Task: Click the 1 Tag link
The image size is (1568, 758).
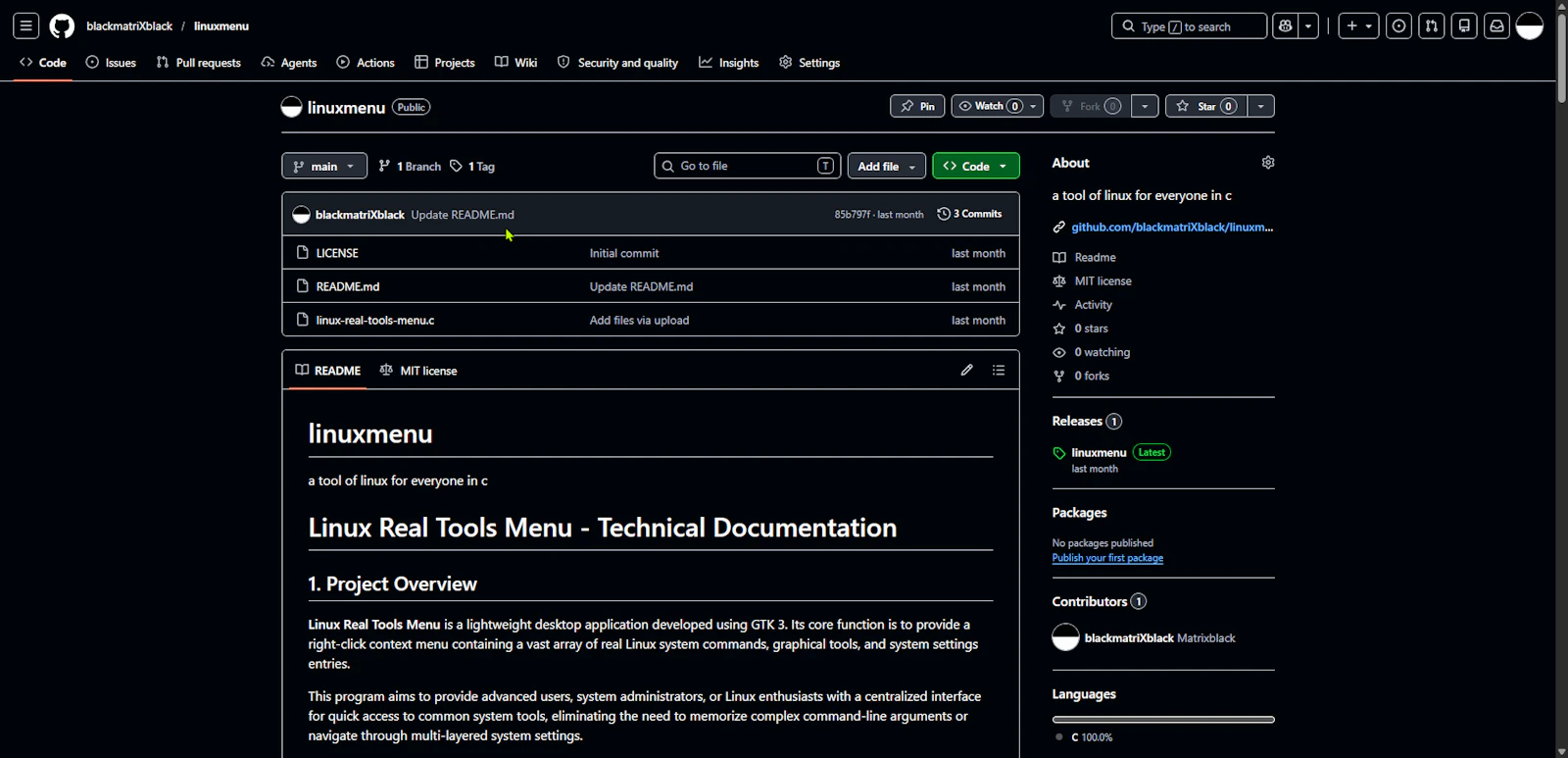Action: tap(472, 167)
